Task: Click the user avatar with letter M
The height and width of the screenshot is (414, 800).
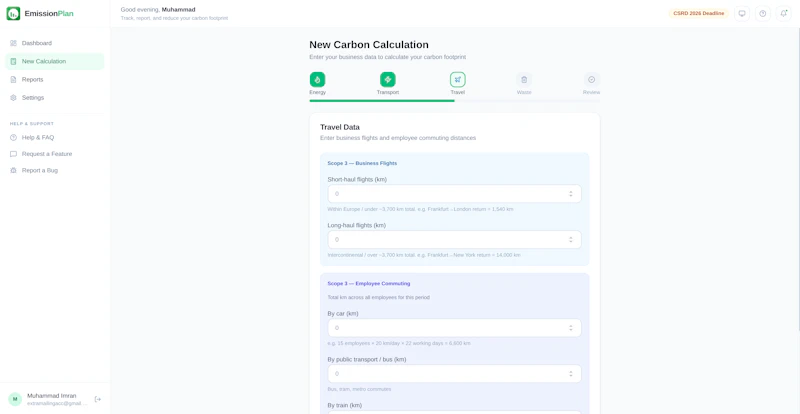Action: tap(15, 399)
